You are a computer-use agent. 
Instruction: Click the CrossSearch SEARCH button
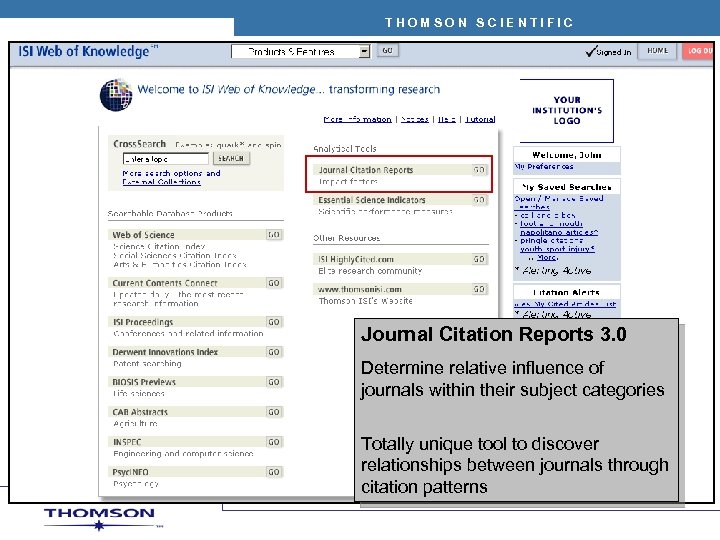tap(231, 158)
